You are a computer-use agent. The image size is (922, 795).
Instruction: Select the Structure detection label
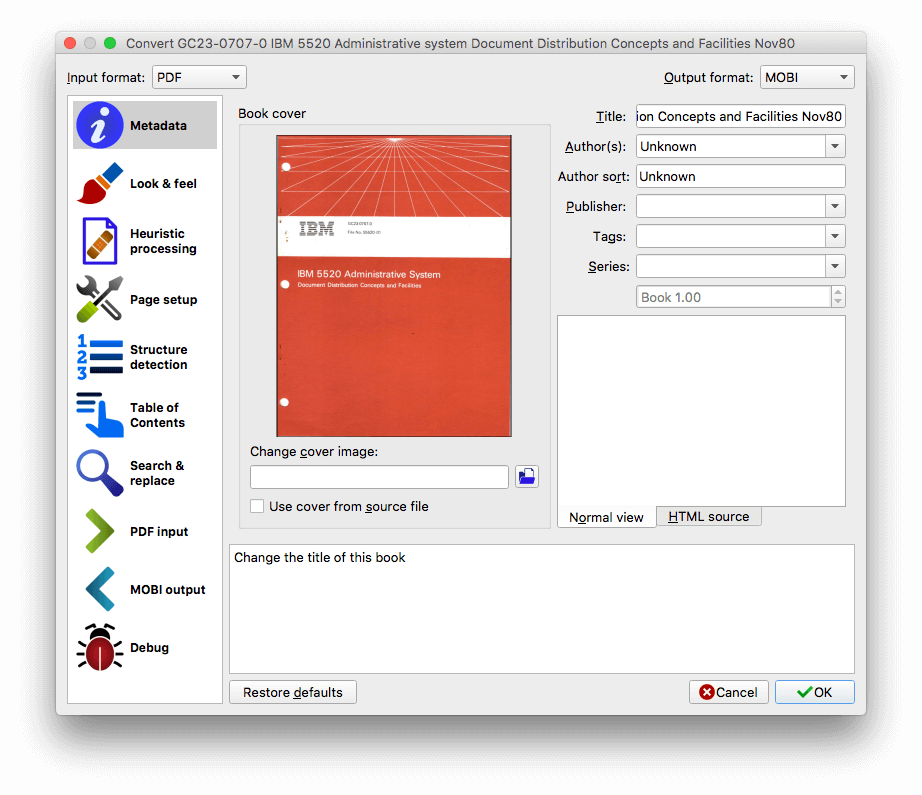159,357
